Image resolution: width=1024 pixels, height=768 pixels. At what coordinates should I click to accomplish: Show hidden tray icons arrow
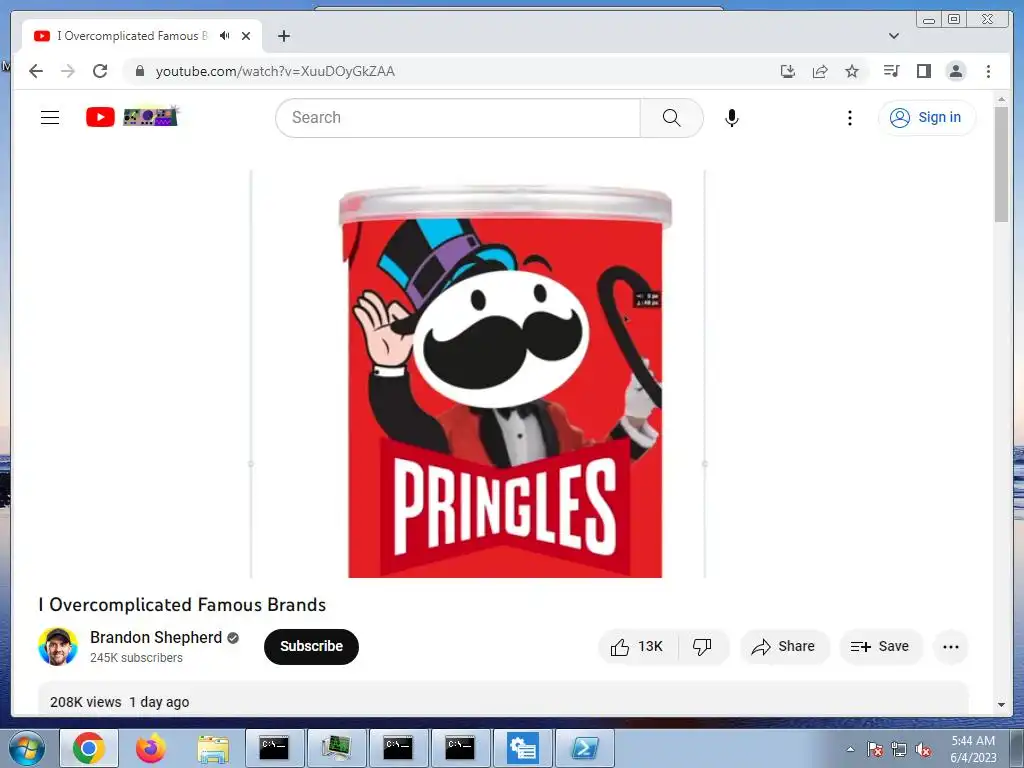click(850, 750)
